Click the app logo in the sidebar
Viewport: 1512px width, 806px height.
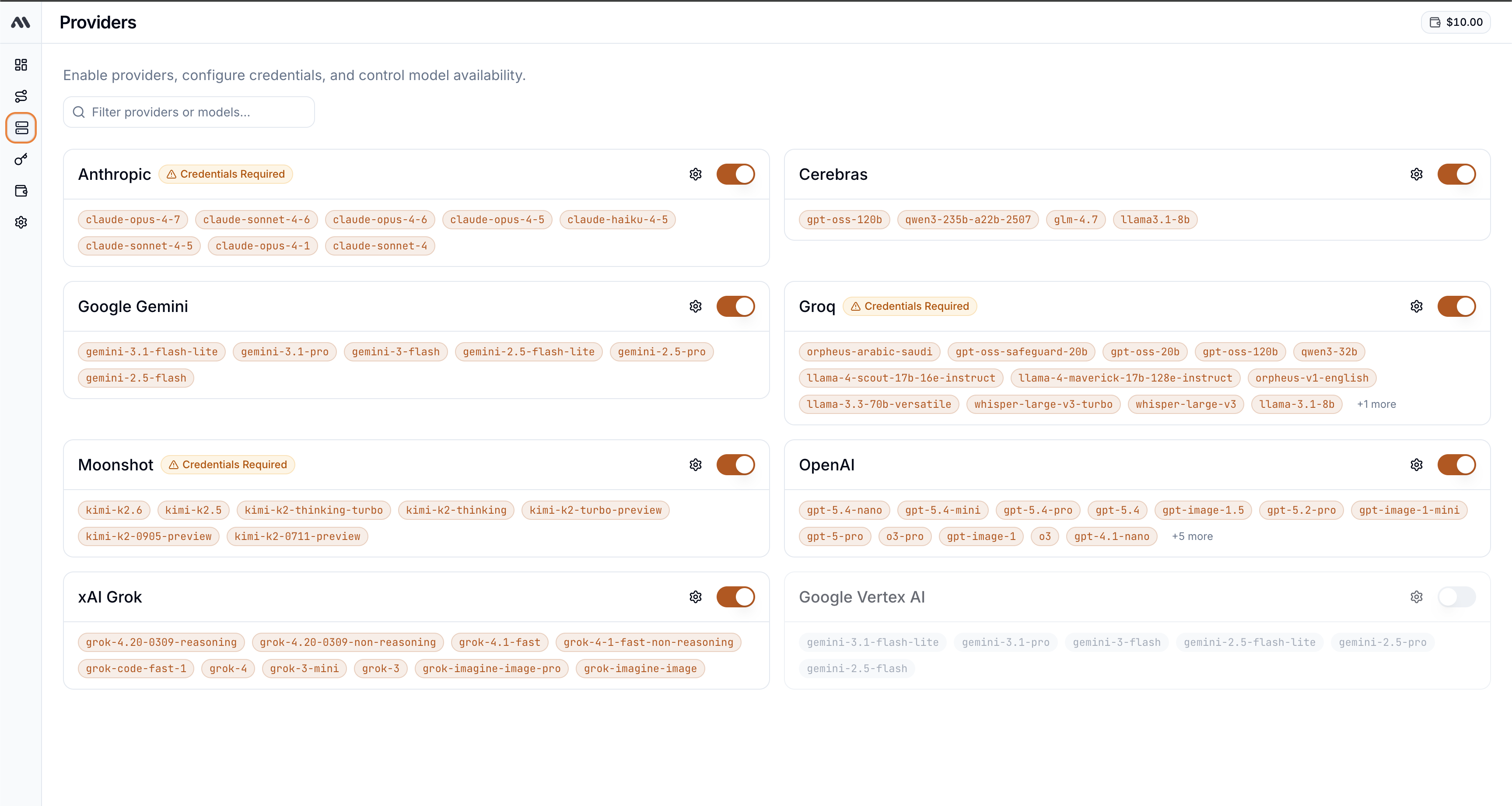(x=21, y=22)
